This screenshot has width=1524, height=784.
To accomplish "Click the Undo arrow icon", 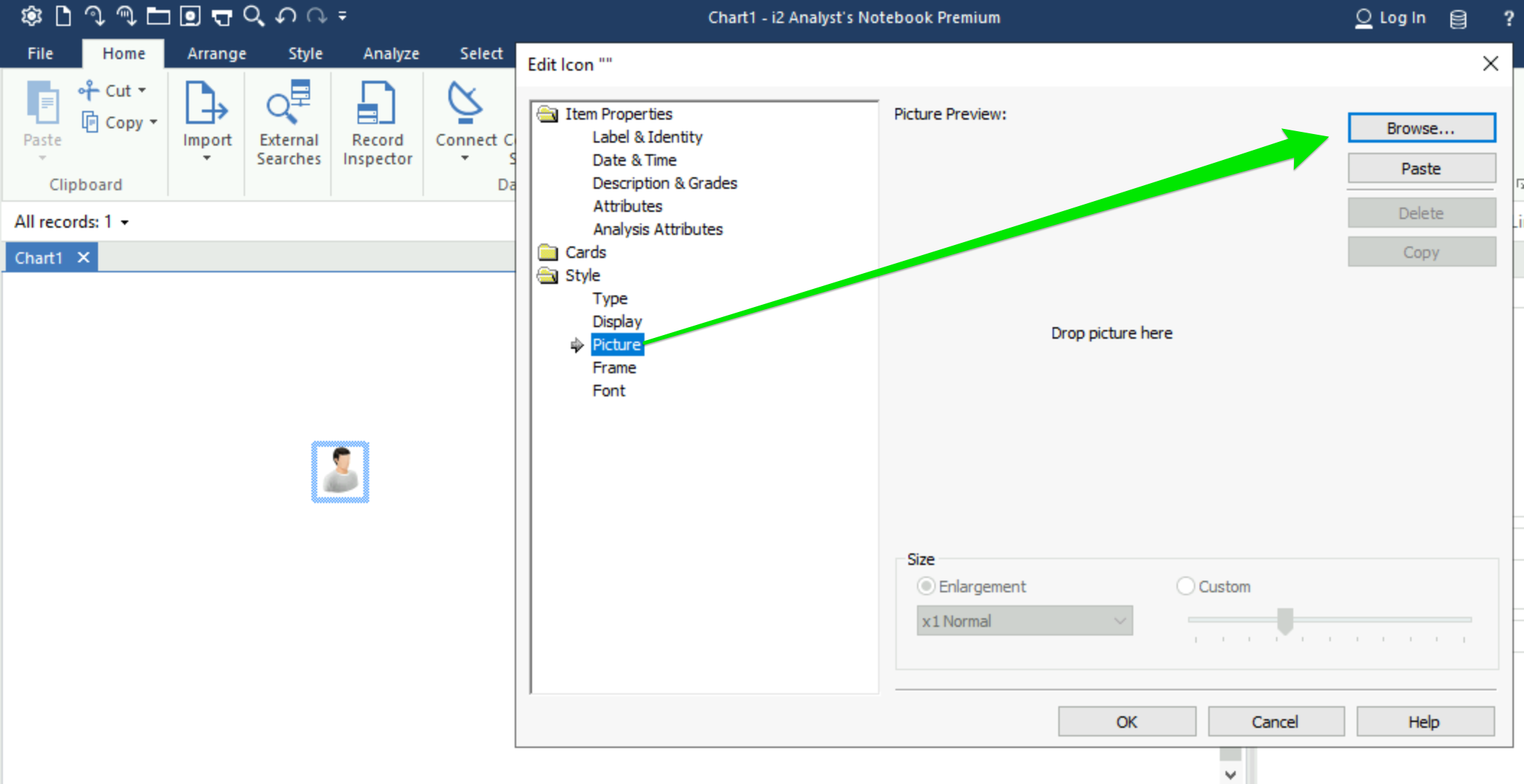I will pos(286,16).
